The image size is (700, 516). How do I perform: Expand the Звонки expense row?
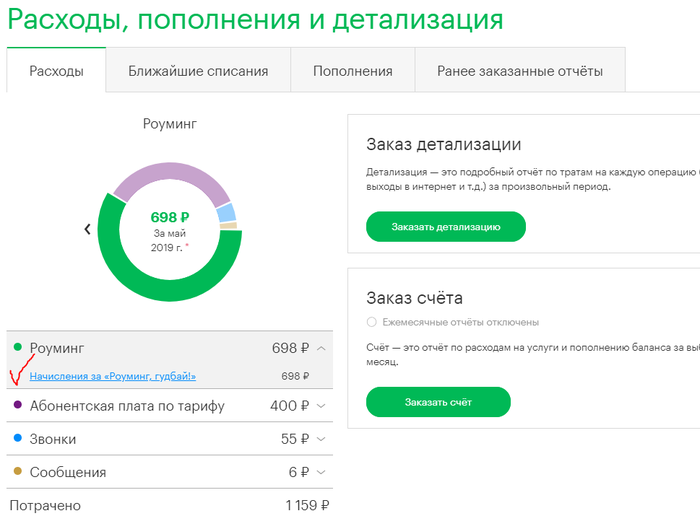(x=321, y=439)
